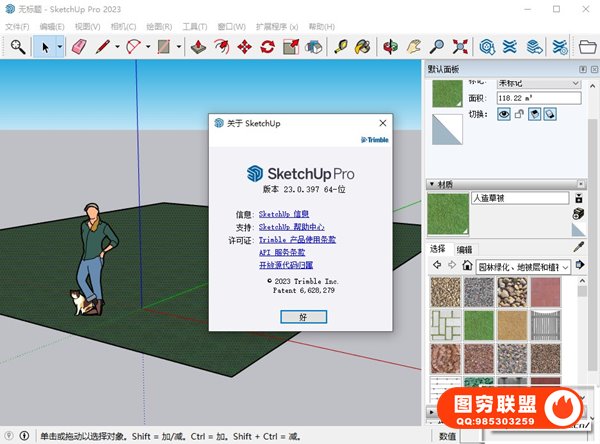Click the Zoom Extents tool
The image size is (600, 444).
460,46
